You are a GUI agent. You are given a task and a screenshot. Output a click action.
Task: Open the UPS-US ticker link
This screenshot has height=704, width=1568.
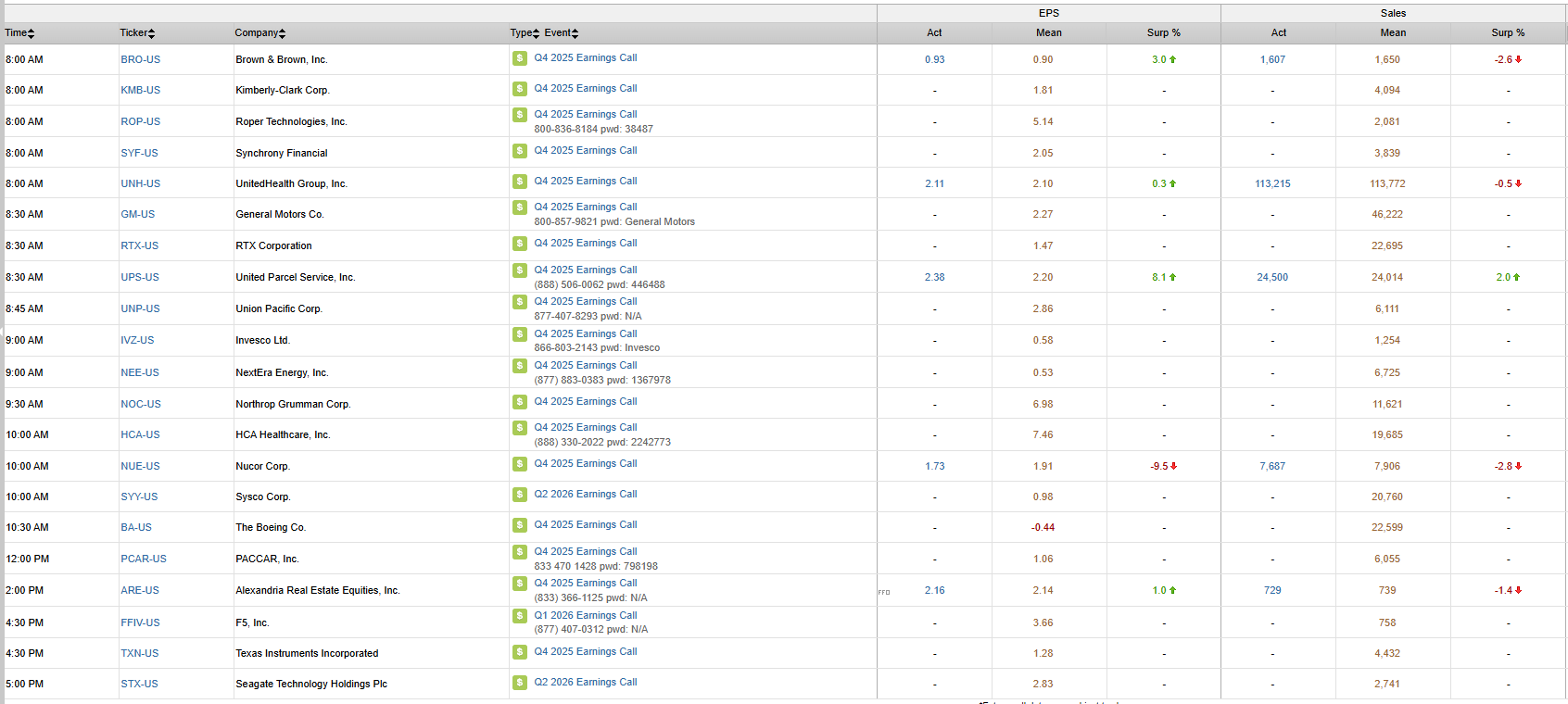pos(140,277)
